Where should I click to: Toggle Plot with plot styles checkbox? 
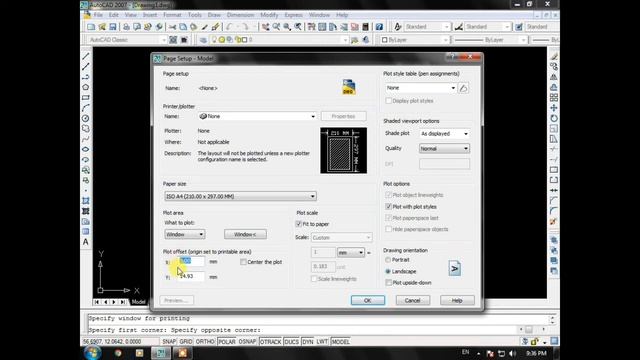[389, 207]
